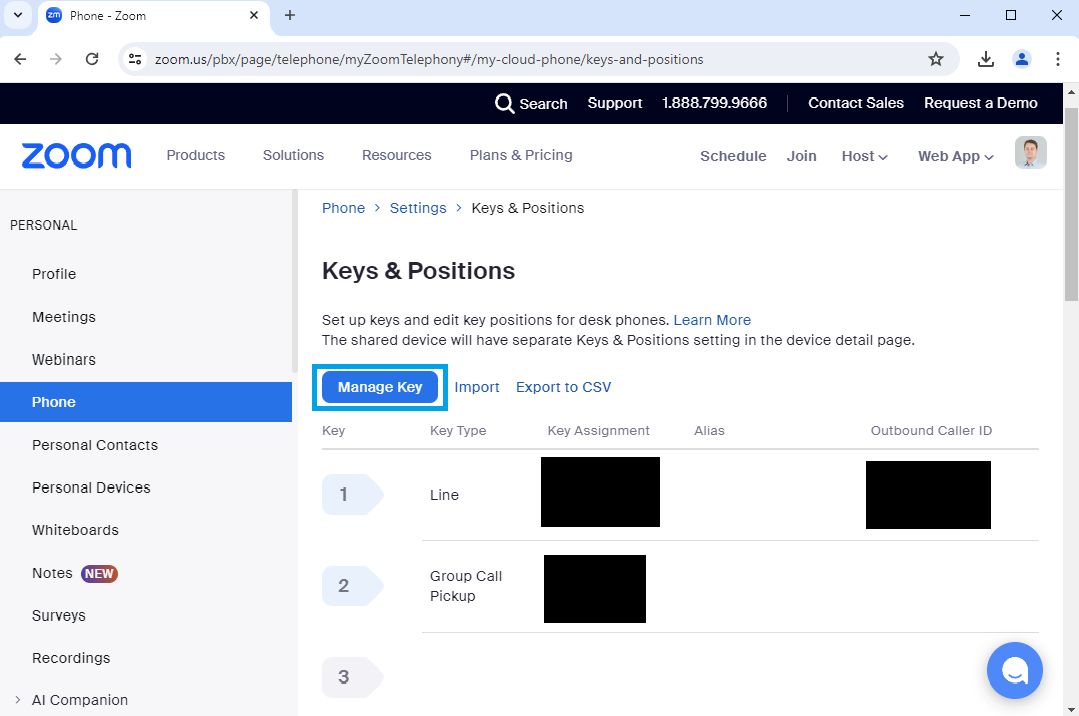
Task: Open Chrome three-dot menu
Action: click(1058, 59)
